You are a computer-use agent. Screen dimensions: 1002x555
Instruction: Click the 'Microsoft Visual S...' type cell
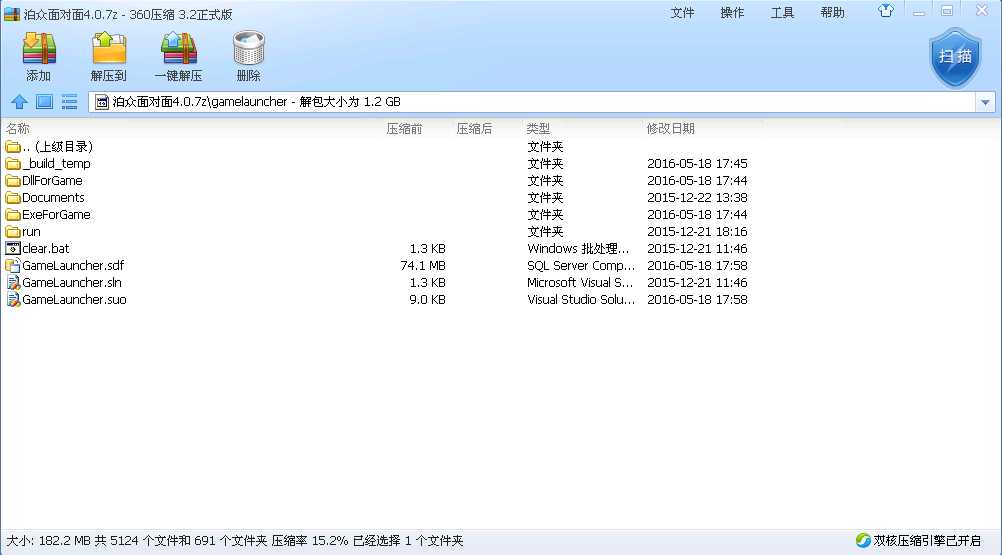pyautogui.click(x=580, y=282)
